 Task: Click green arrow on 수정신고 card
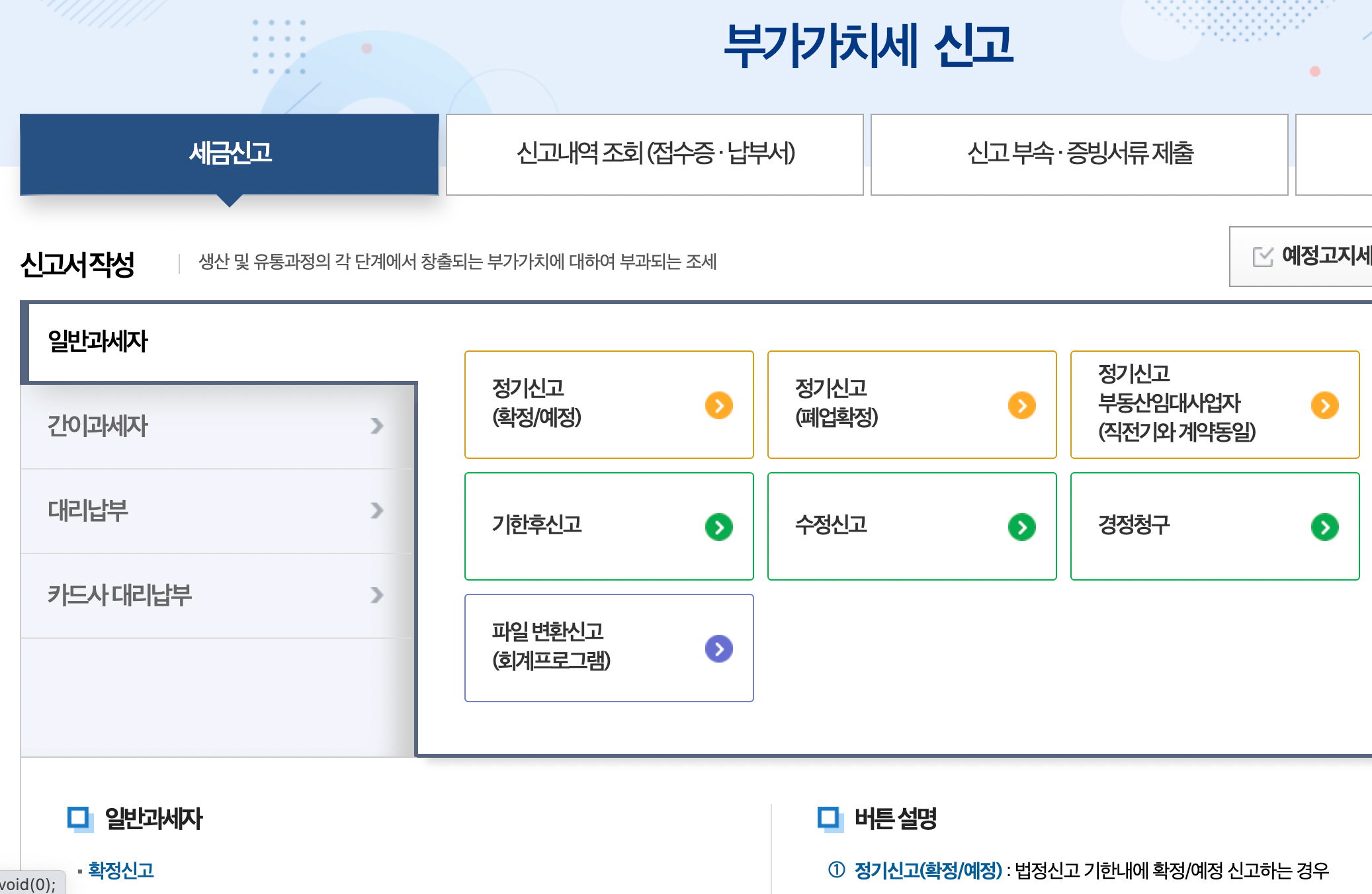tap(1021, 527)
